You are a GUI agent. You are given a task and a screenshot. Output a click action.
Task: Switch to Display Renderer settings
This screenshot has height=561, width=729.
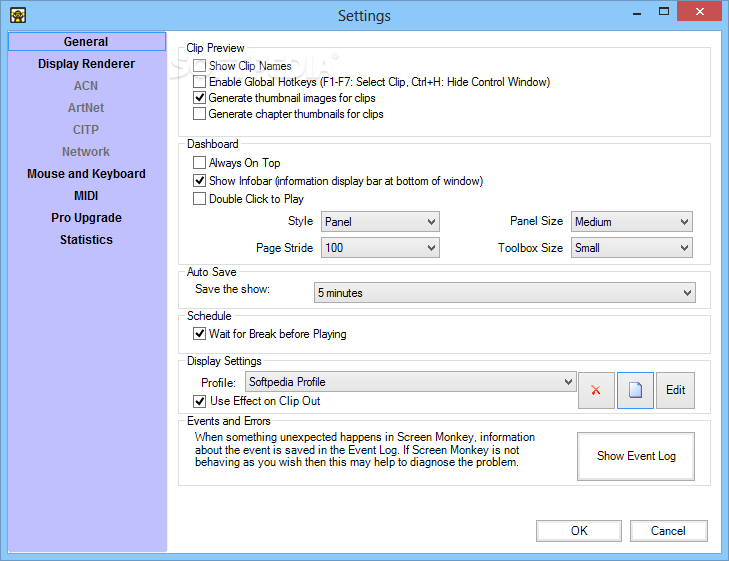[86, 64]
